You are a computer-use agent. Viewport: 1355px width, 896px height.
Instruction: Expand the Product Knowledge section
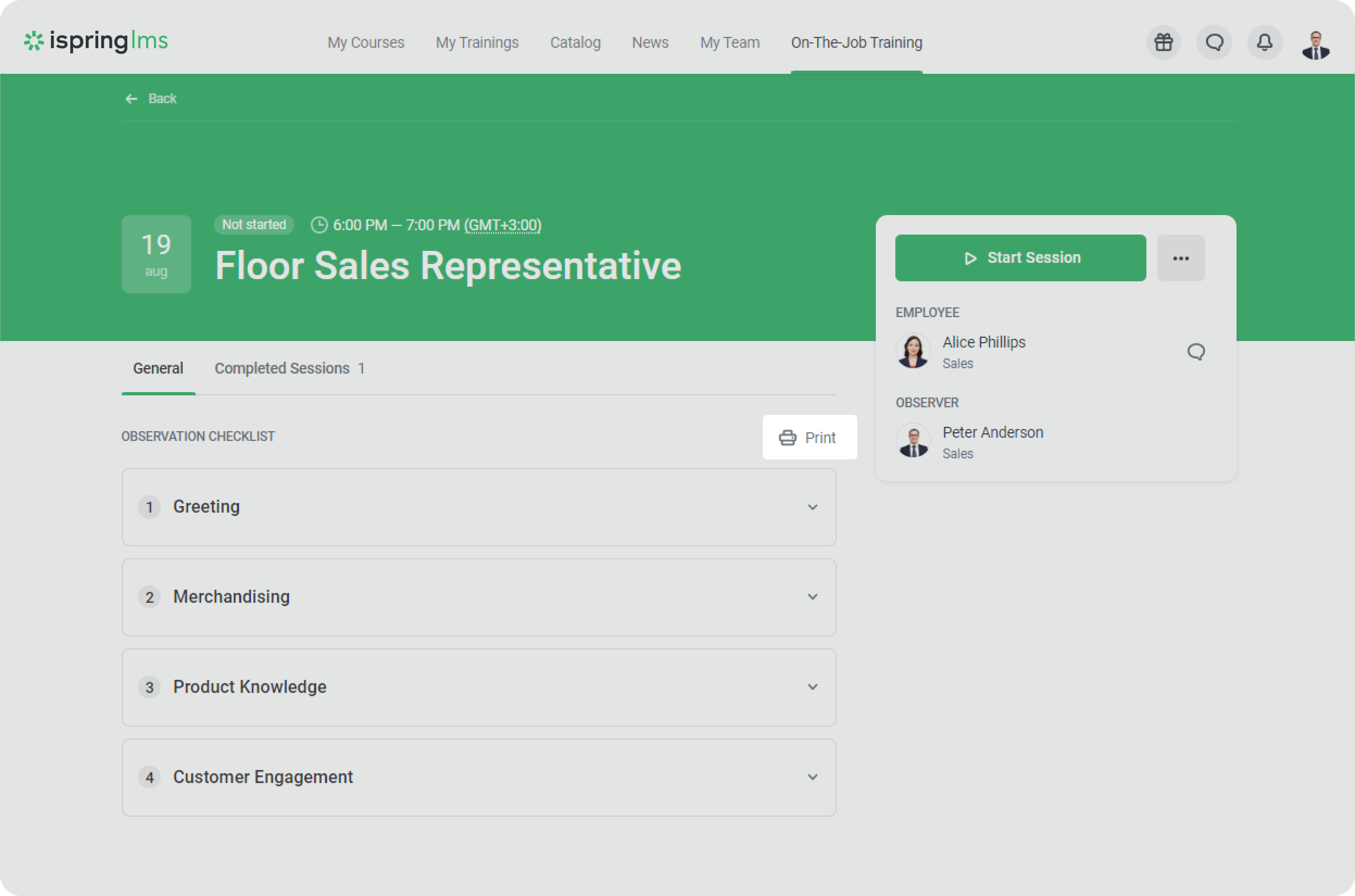click(x=812, y=687)
